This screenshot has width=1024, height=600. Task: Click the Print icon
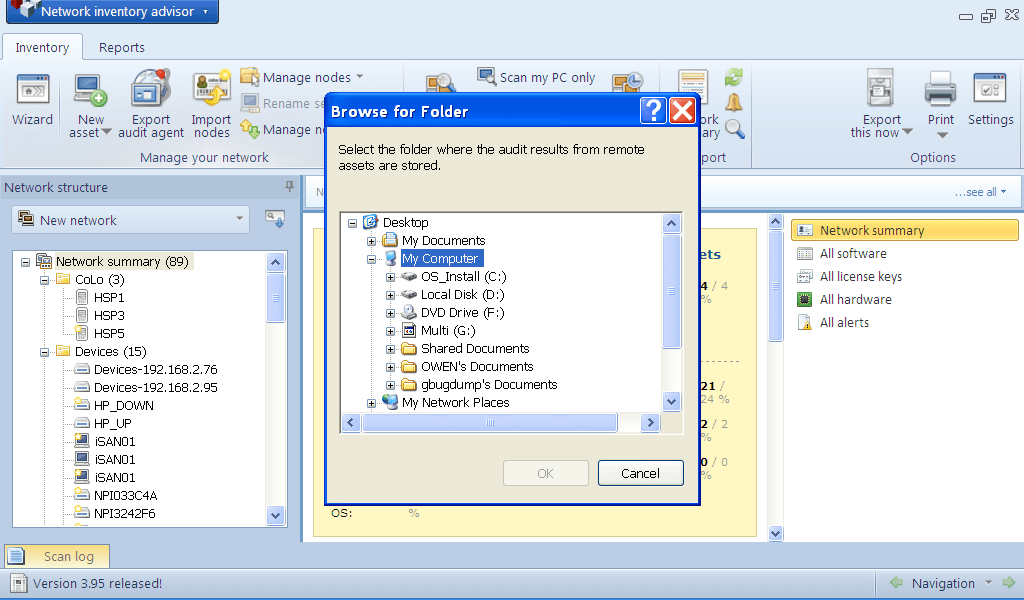(940, 88)
